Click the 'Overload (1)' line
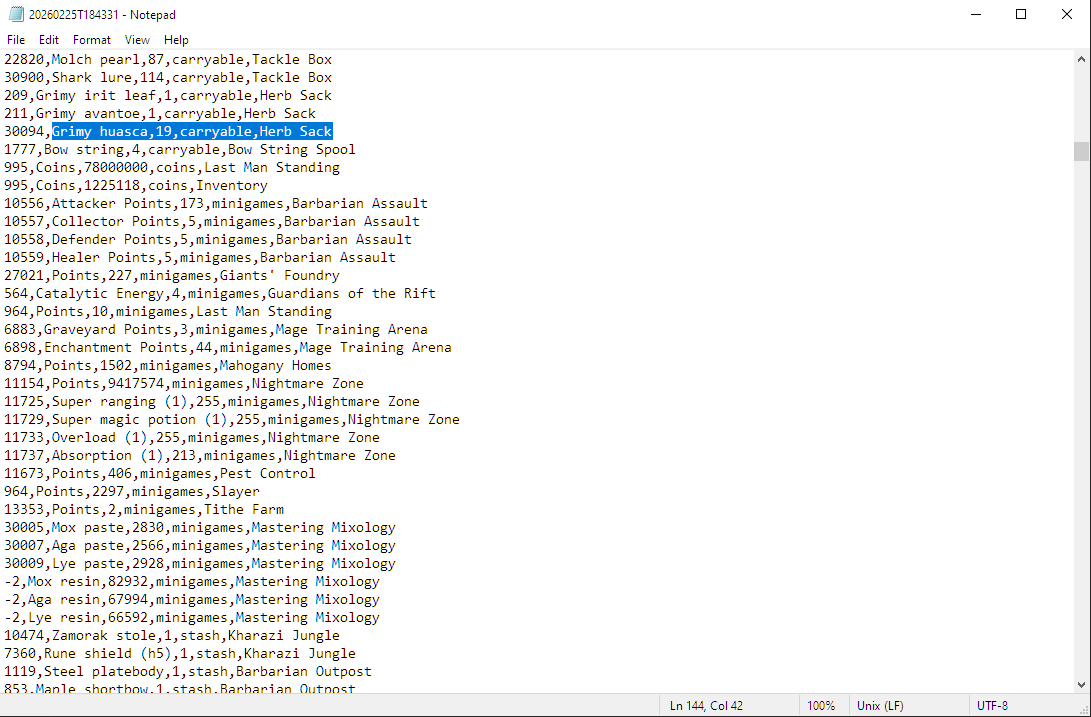This screenshot has width=1091, height=717. click(x=192, y=438)
